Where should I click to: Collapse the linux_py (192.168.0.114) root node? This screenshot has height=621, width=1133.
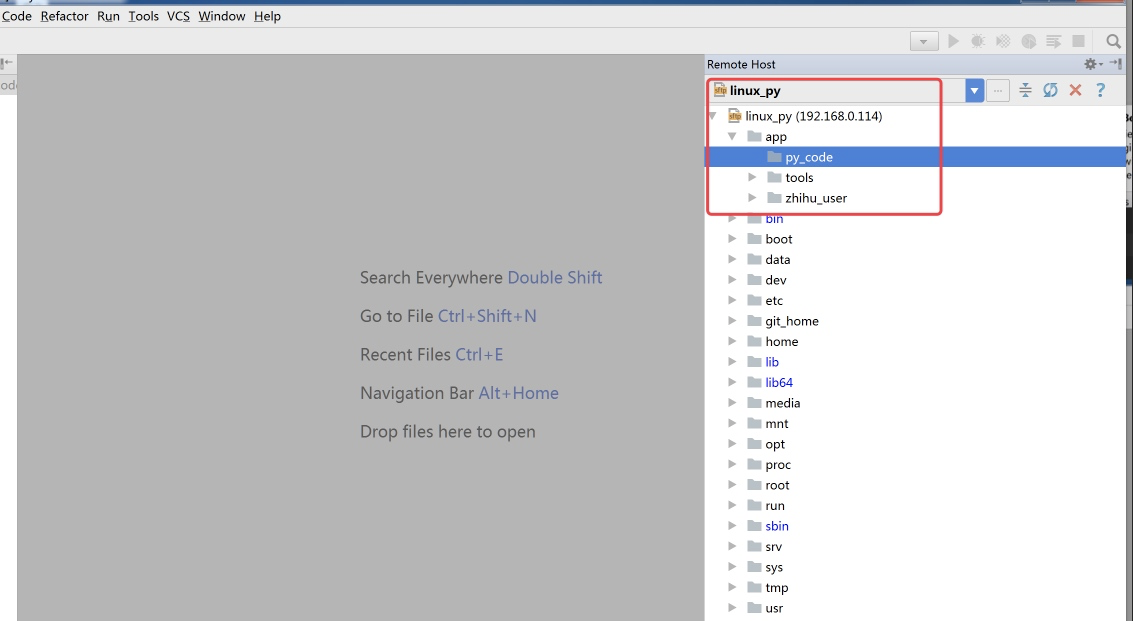713,116
